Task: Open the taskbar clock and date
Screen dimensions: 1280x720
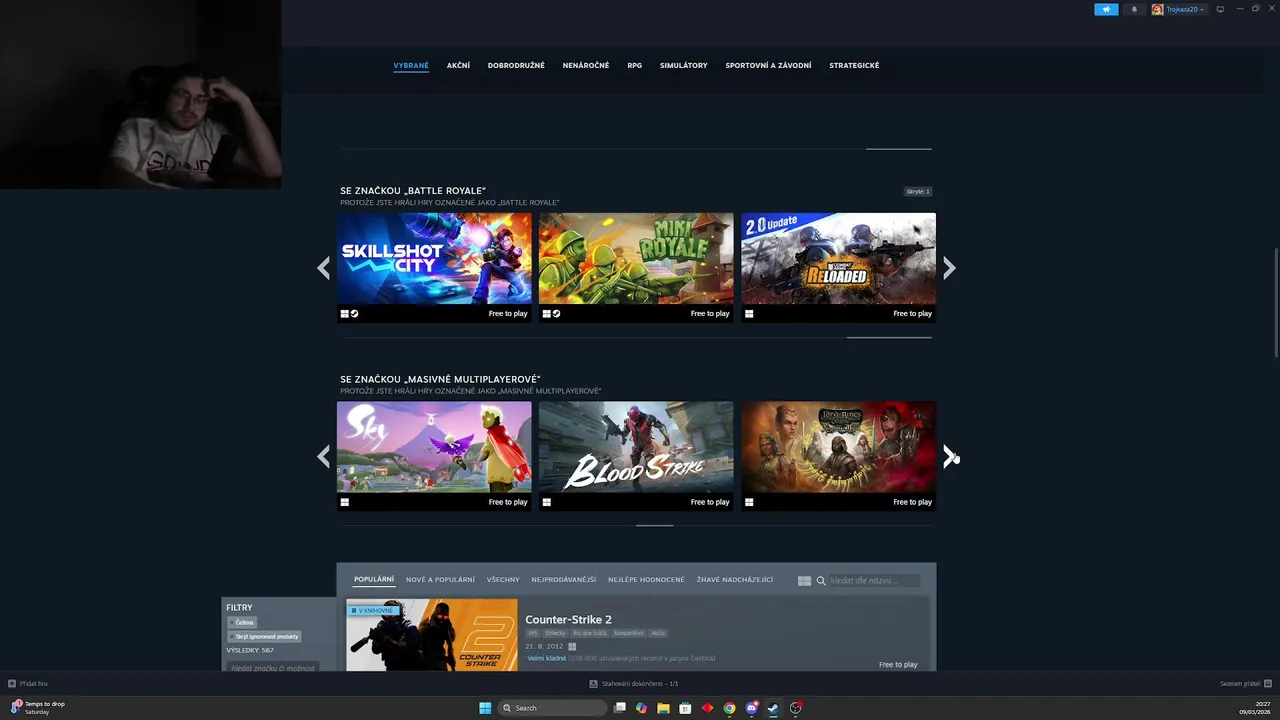Action: (x=1254, y=708)
